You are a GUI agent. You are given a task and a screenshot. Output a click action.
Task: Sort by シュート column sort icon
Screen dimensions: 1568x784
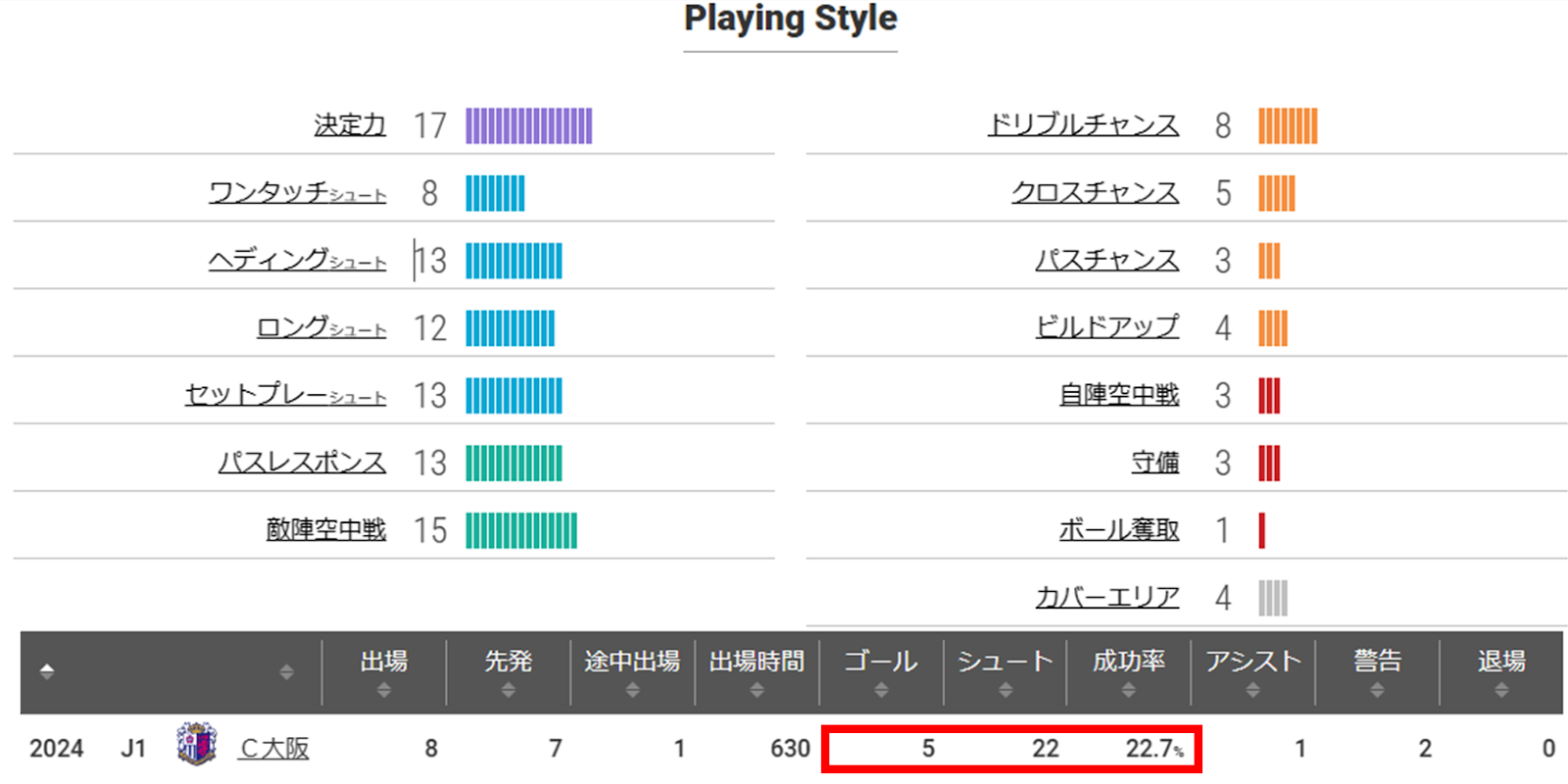pyautogui.click(x=1004, y=690)
